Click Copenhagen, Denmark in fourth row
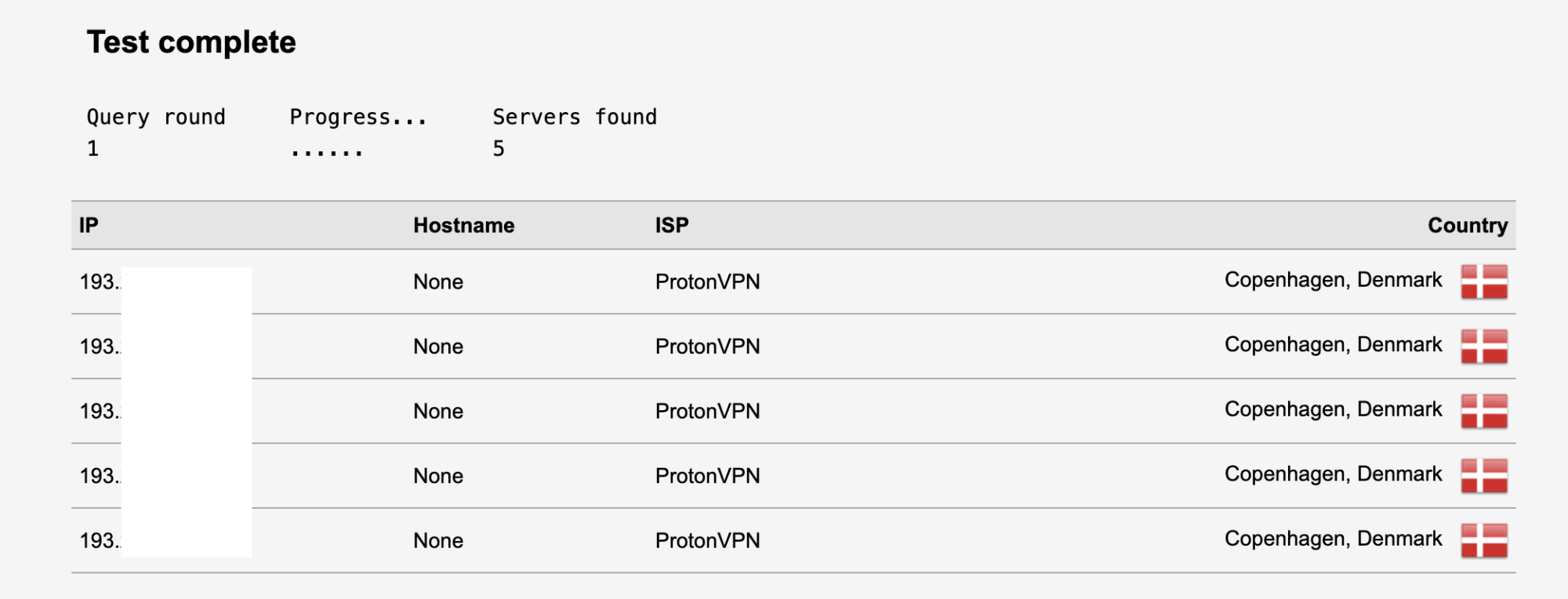This screenshot has height=599, width=1568. pyautogui.click(x=1333, y=474)
